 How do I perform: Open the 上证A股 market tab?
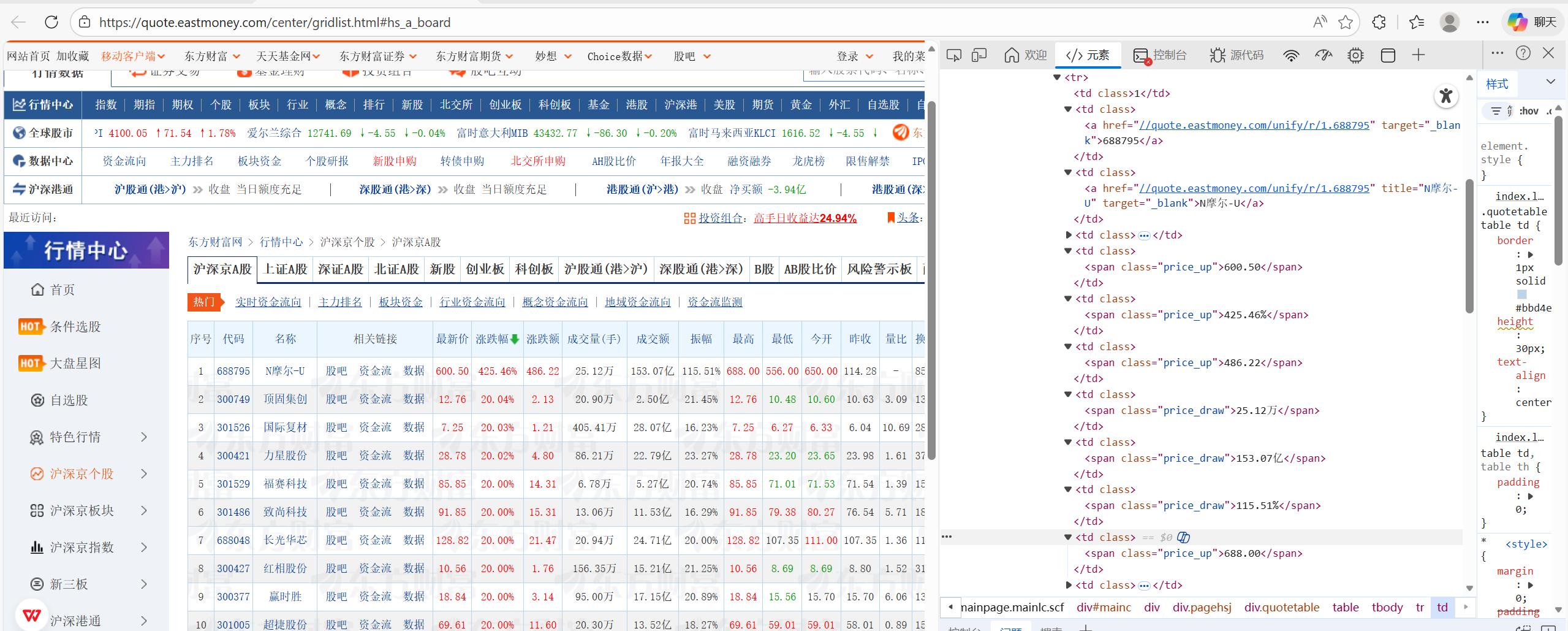click(x=286, y=269)
